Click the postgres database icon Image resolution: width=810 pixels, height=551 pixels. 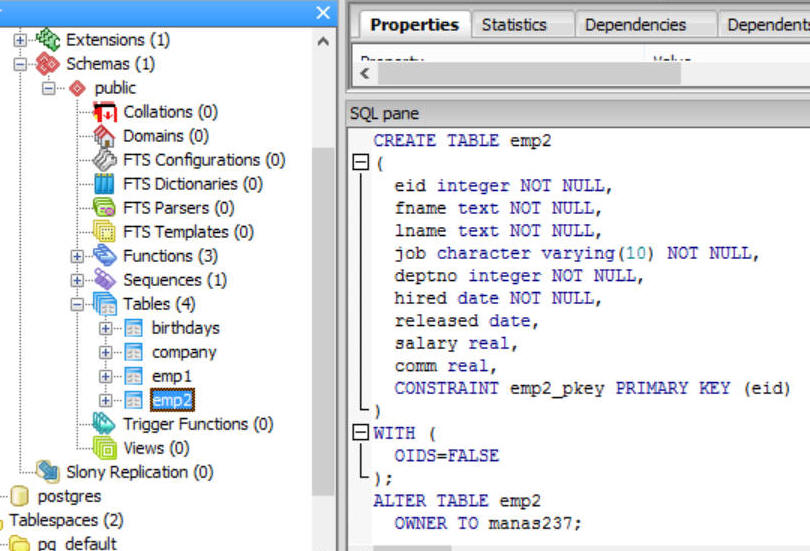click(x=20, y=496)
